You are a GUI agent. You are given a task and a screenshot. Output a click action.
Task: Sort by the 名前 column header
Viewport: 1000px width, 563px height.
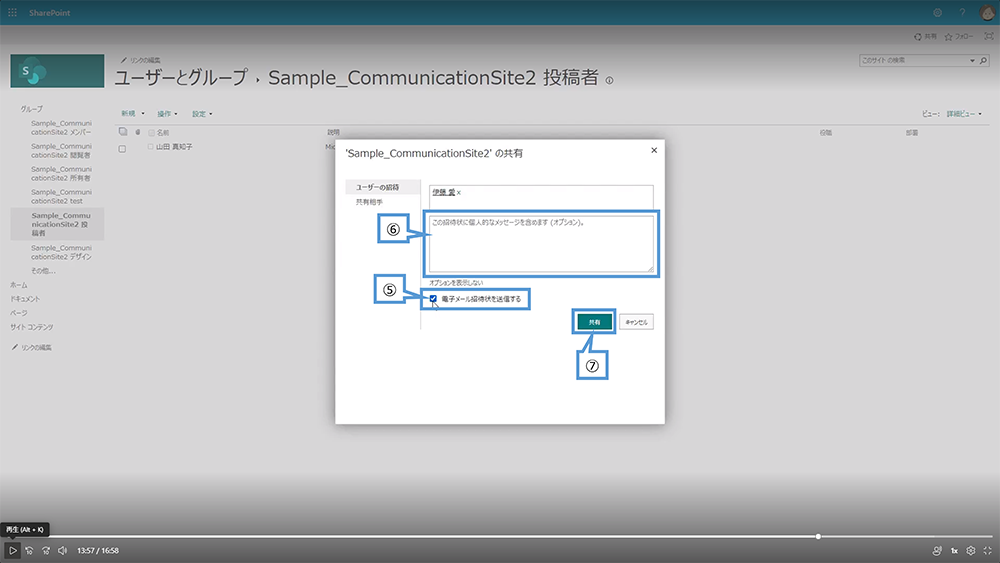163,133
